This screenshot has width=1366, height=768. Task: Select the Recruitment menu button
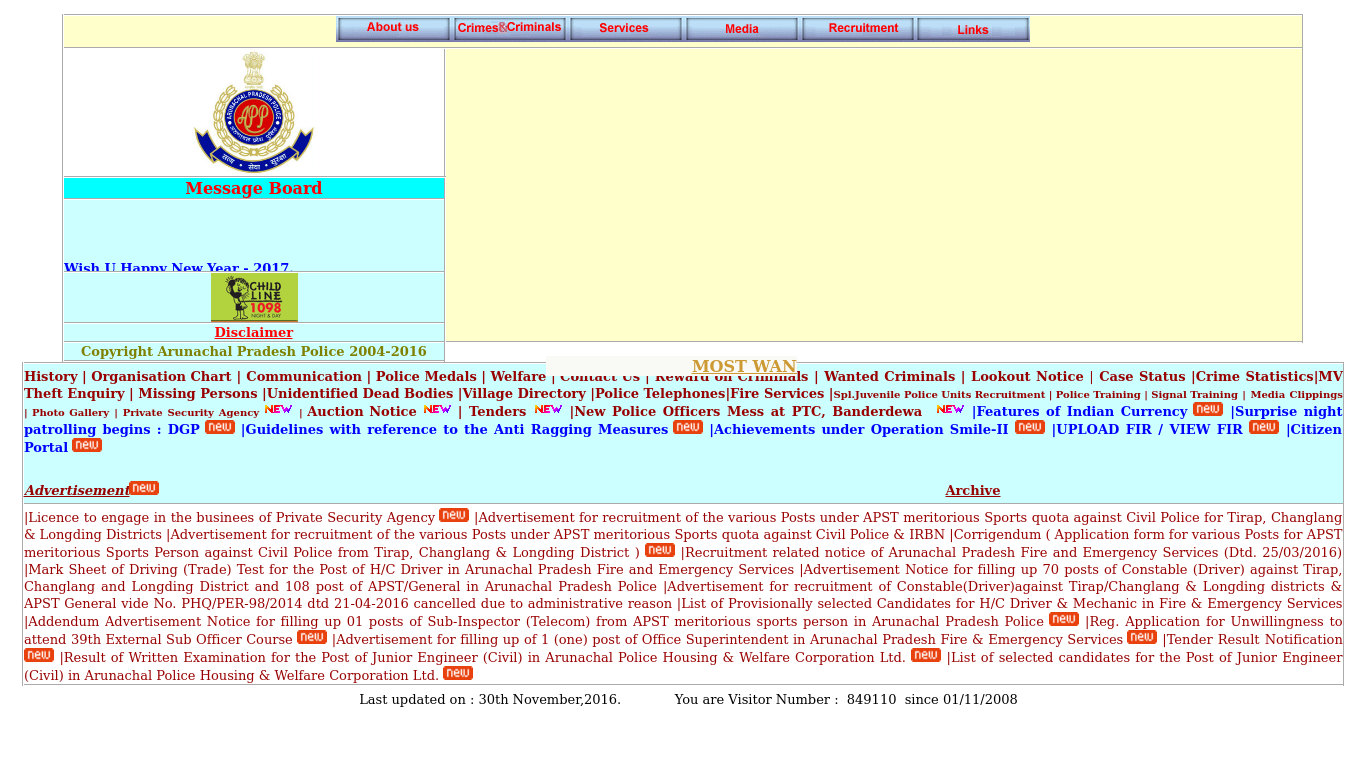pyautogui.click(x=857, y=29)
